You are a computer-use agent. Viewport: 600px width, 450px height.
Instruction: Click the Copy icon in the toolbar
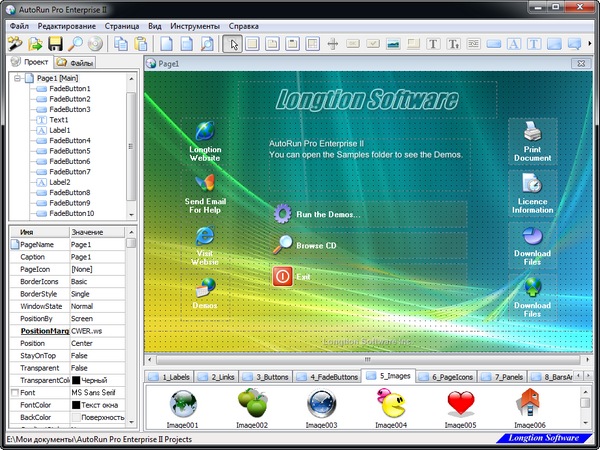(x=121, y=43)
